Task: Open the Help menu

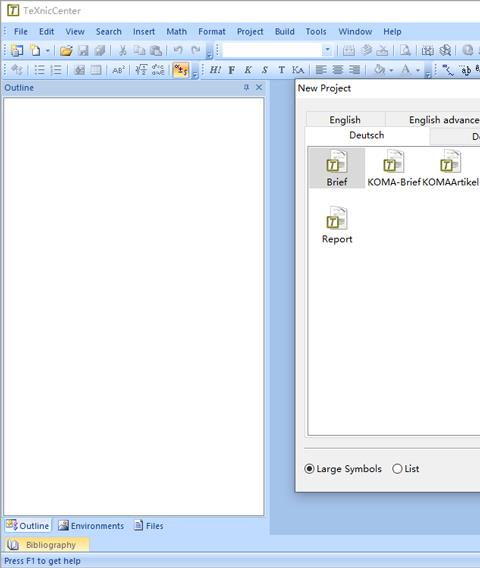Action: [392, 32]
